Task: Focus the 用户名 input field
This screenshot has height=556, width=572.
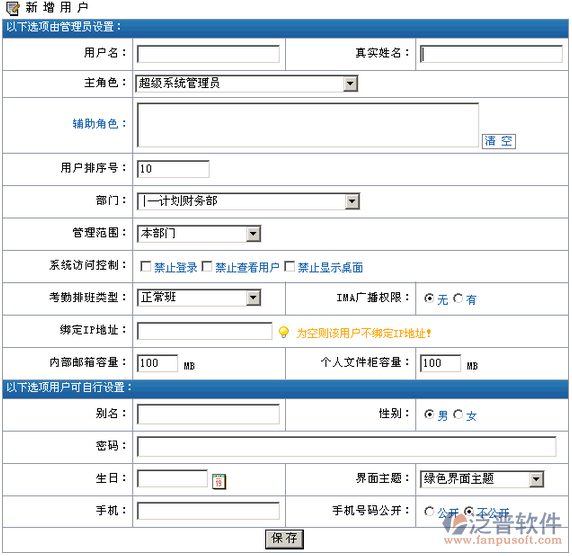Action: [208, 54]
